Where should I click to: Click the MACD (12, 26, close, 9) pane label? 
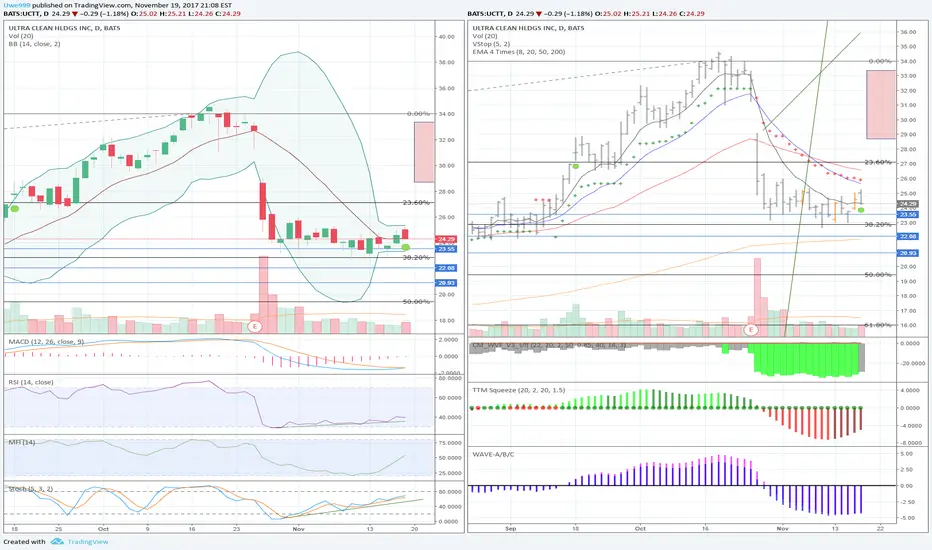(46, 342)
